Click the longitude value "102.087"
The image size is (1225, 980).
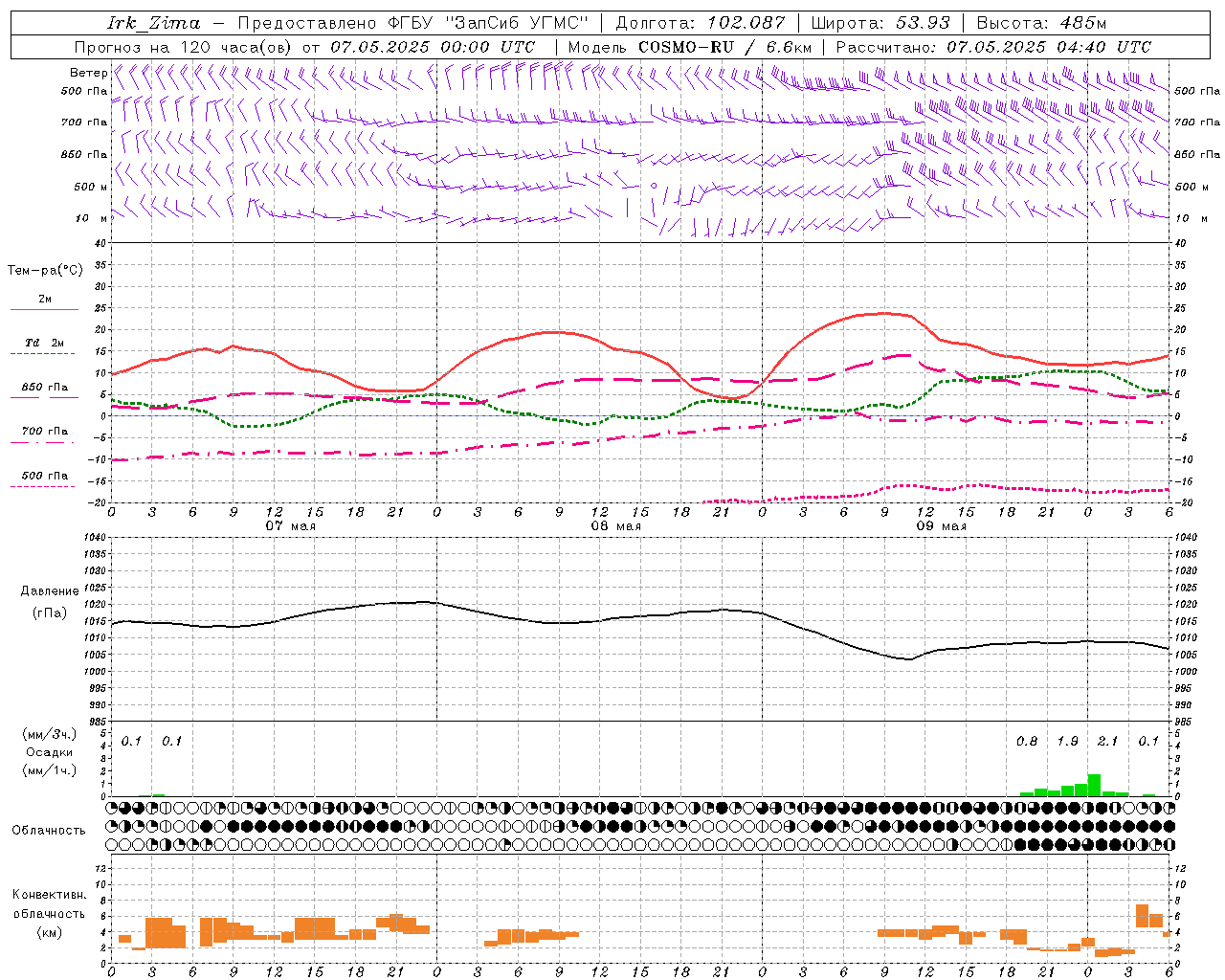point(746,23)
